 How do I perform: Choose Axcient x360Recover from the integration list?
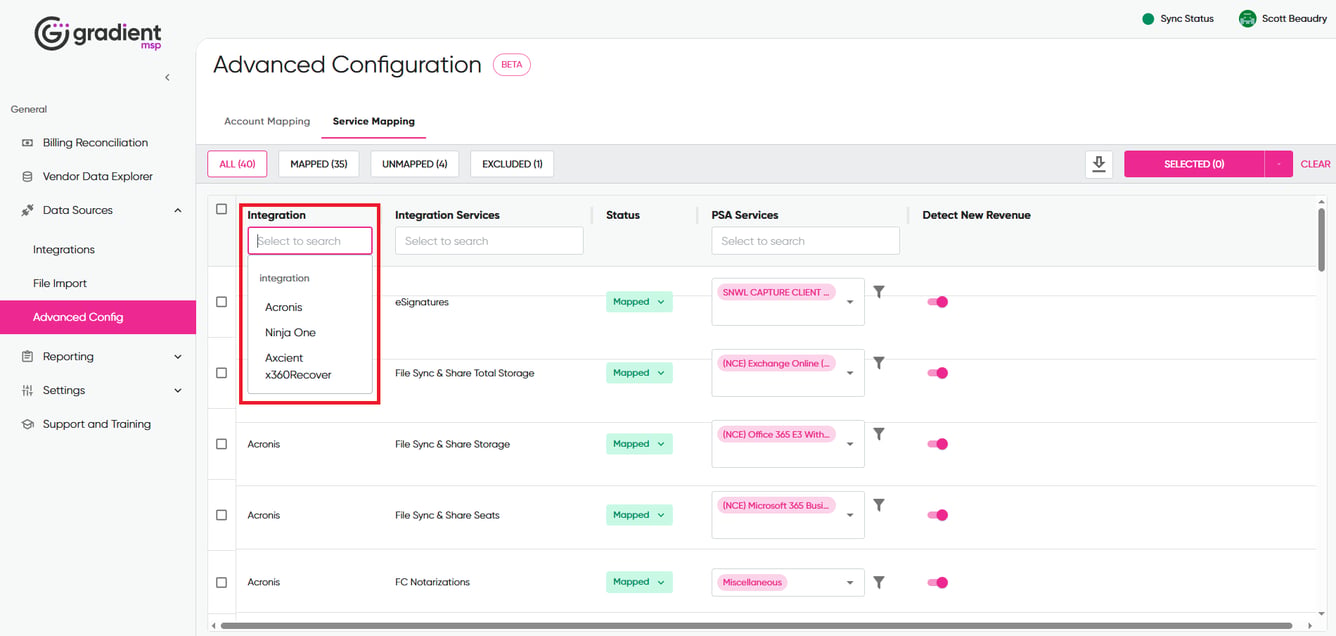click(x=298, y=366)
